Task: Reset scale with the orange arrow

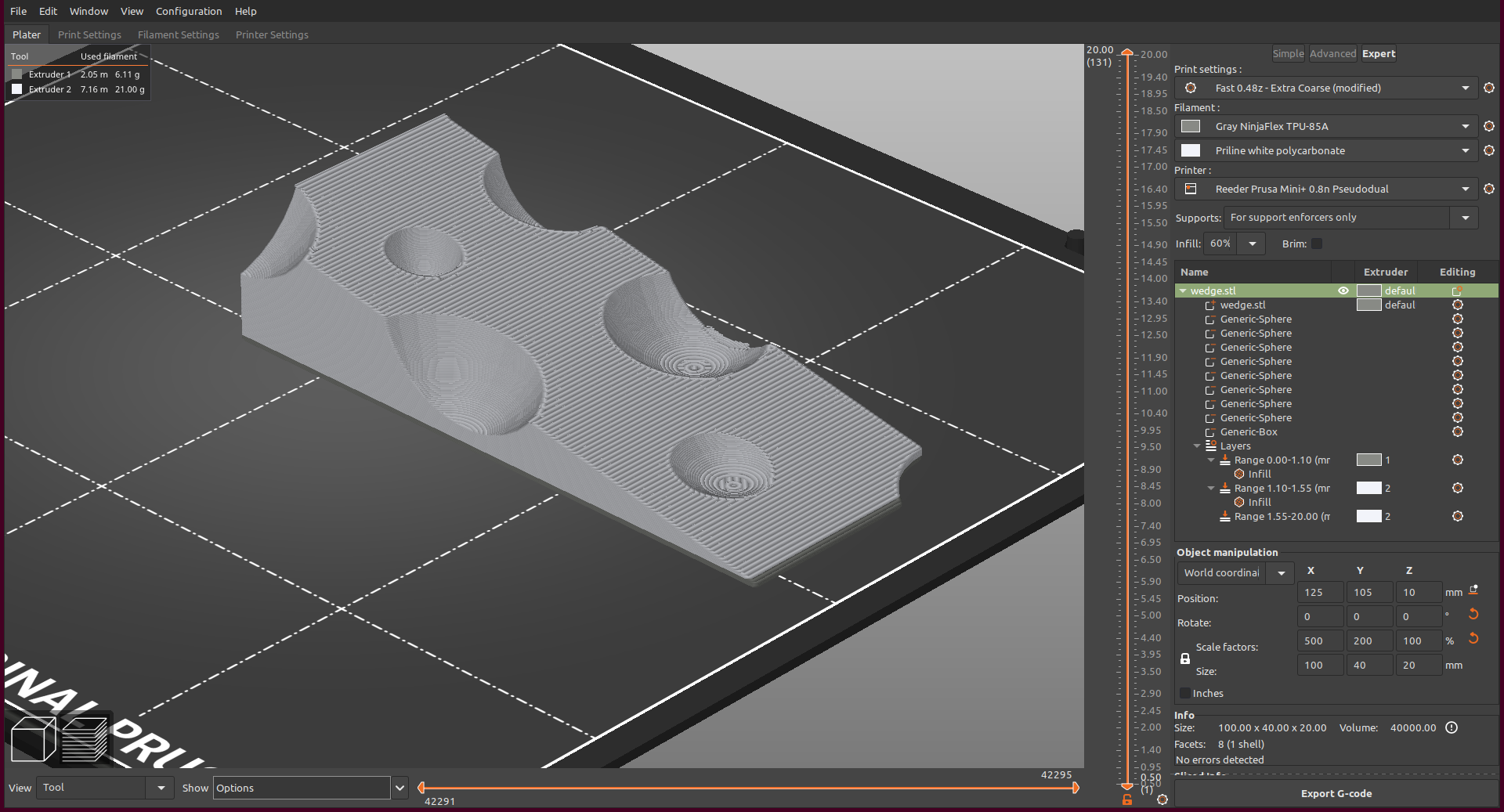Action: (1473, 638)
